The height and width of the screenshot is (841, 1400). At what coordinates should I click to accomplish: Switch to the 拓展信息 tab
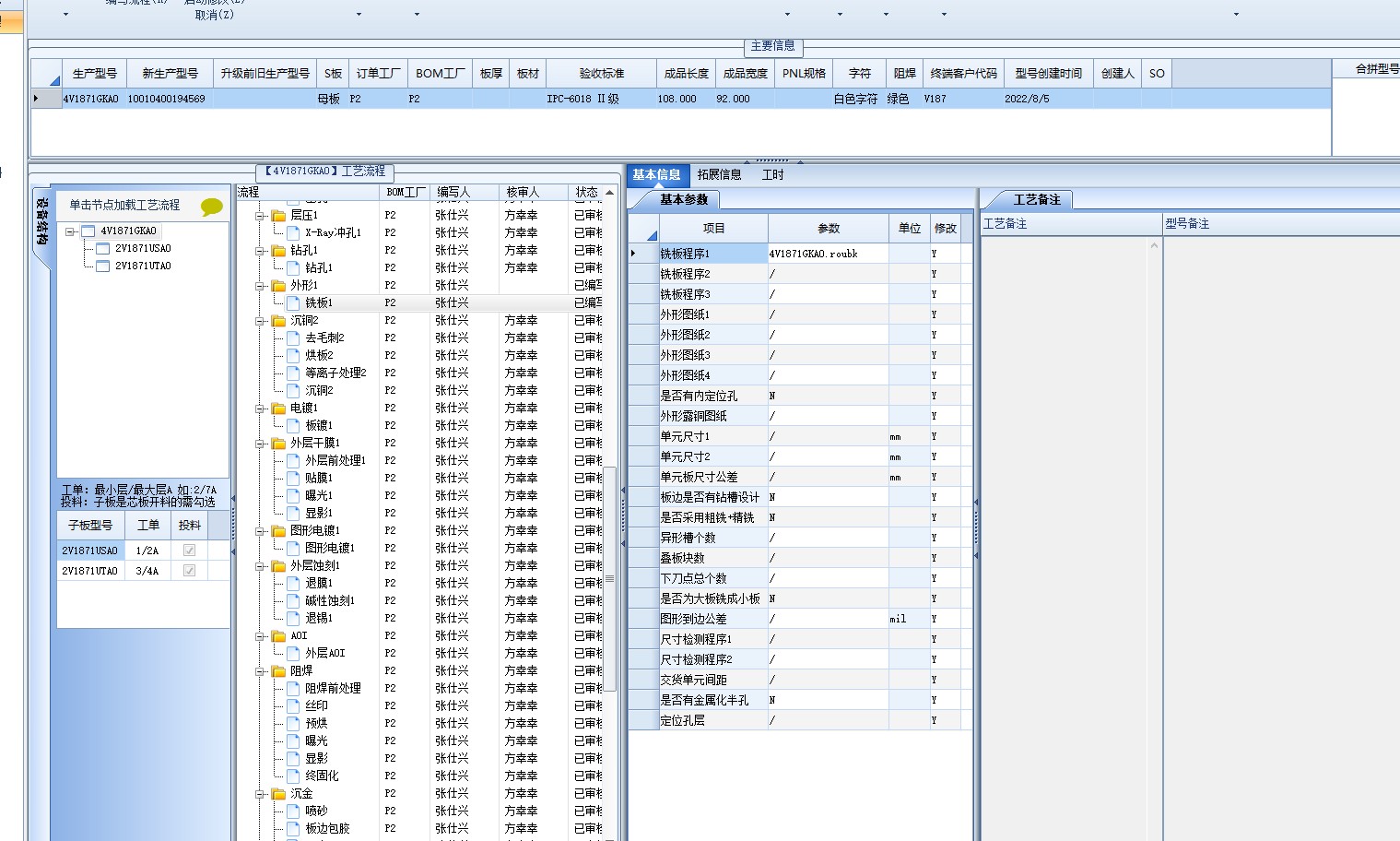719,174
